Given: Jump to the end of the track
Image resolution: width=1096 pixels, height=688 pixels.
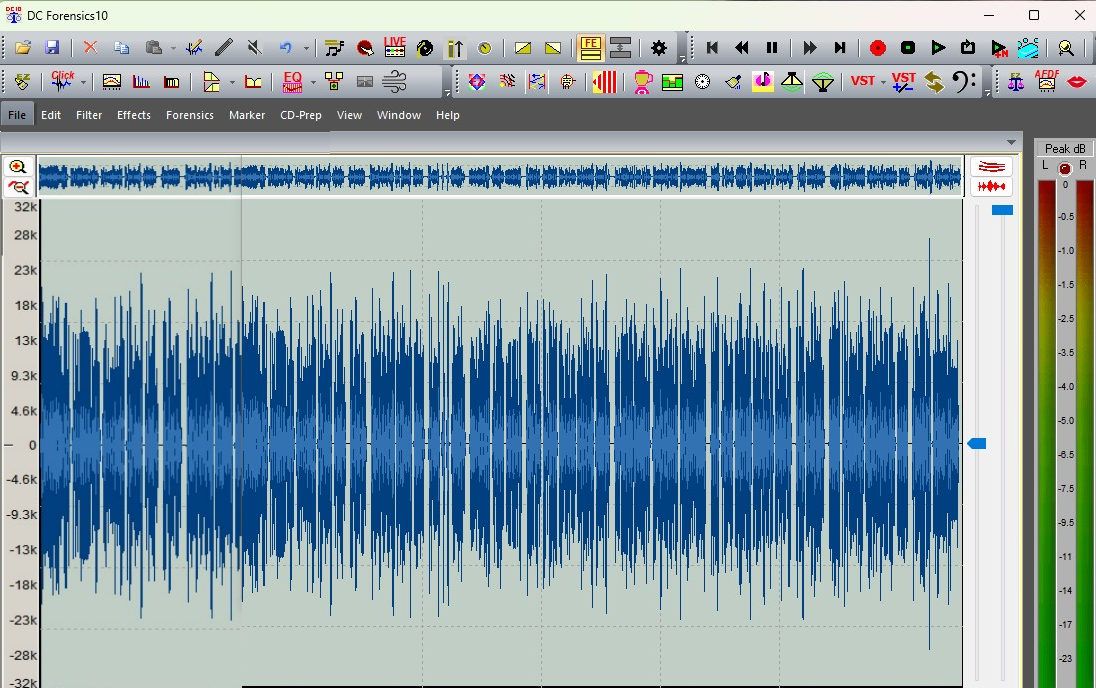Looking at the screenshot, I should coord(839,48).
